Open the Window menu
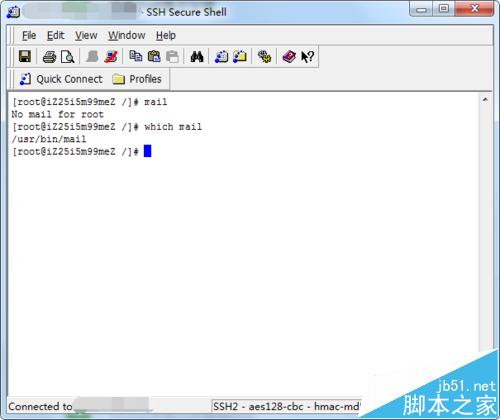The width and height of the screenshot is (500, 420). [x=126, y=35]
